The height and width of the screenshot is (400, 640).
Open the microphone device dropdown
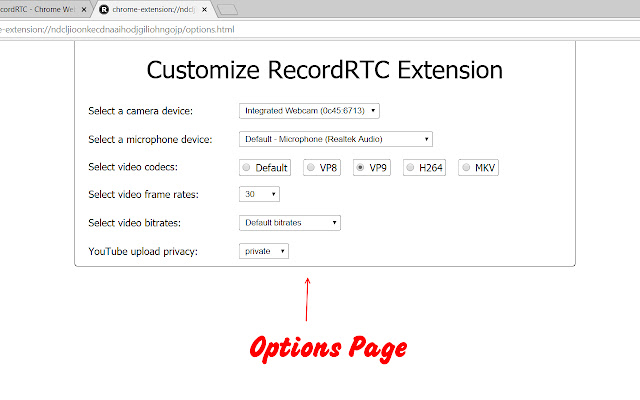336,139
